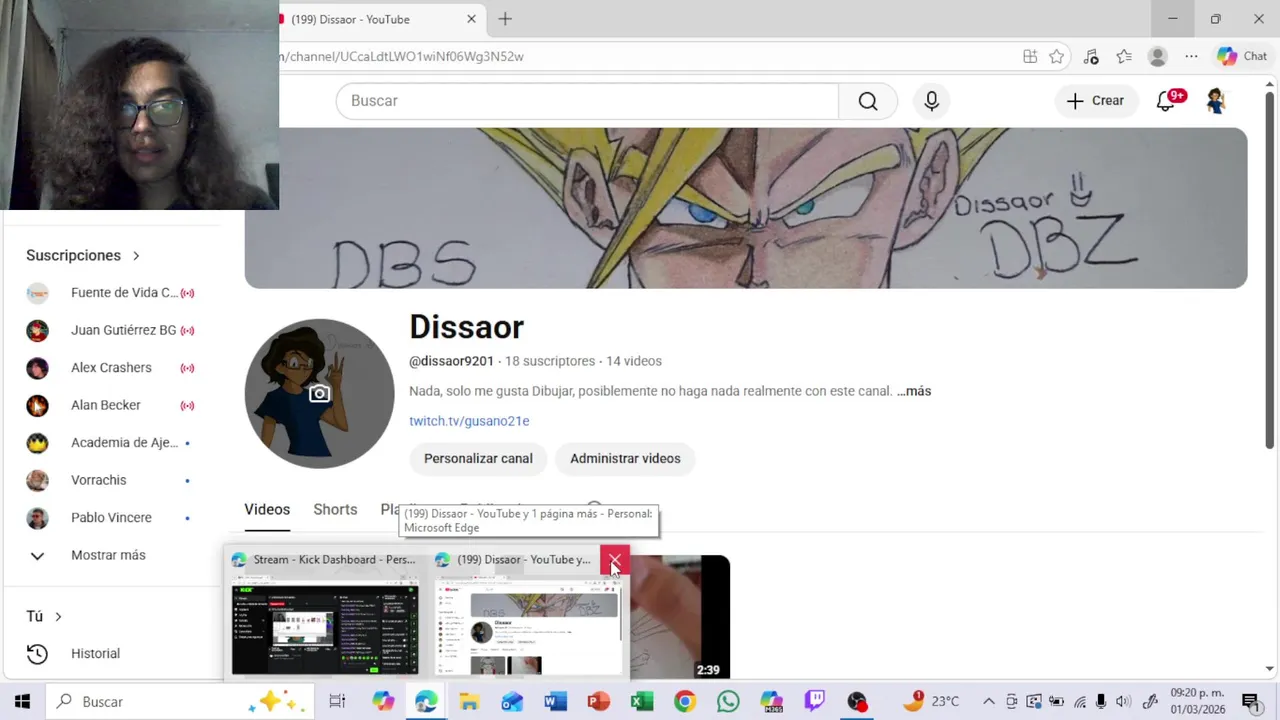Open Edge favorites list icon
Viewport: 1280px width, 720px height.
[1124, 57]
